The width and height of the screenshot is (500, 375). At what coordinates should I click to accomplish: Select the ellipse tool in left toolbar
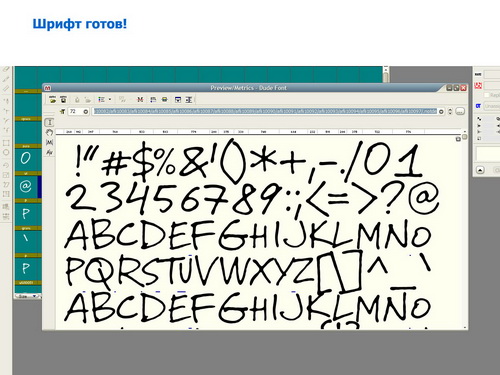6,153
